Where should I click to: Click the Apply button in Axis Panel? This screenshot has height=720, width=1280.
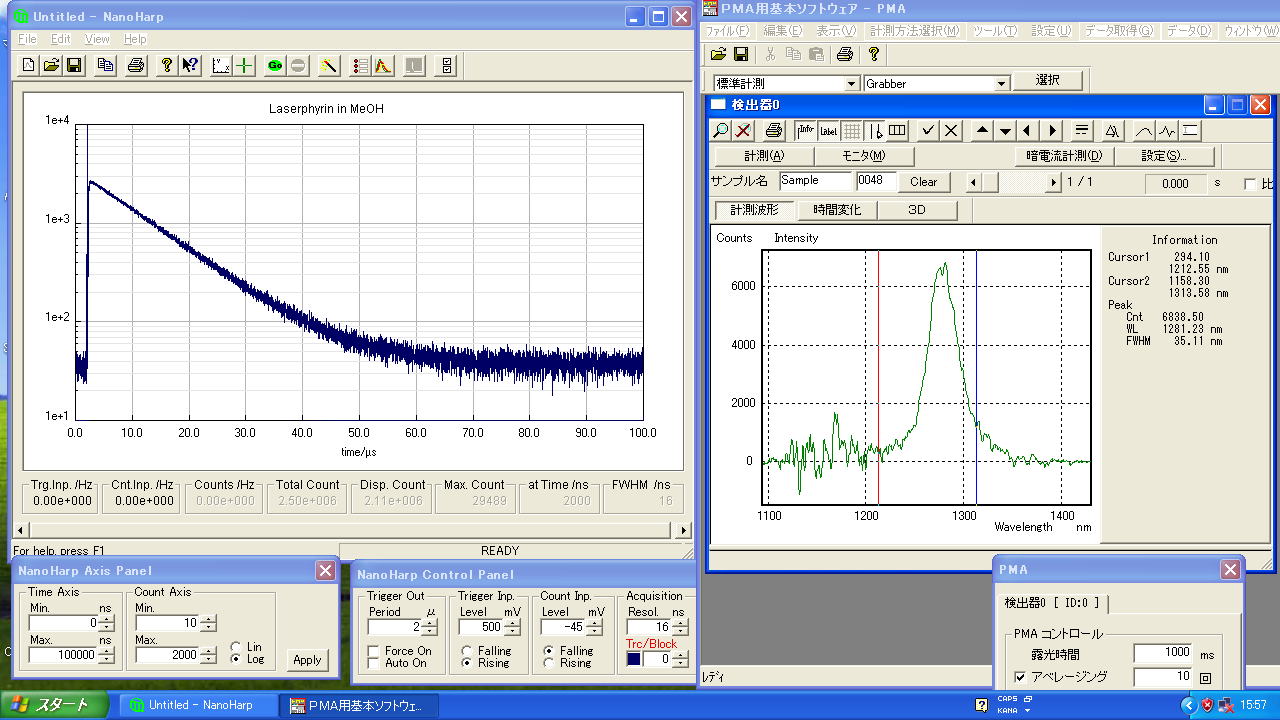click(x=307, y=660)
